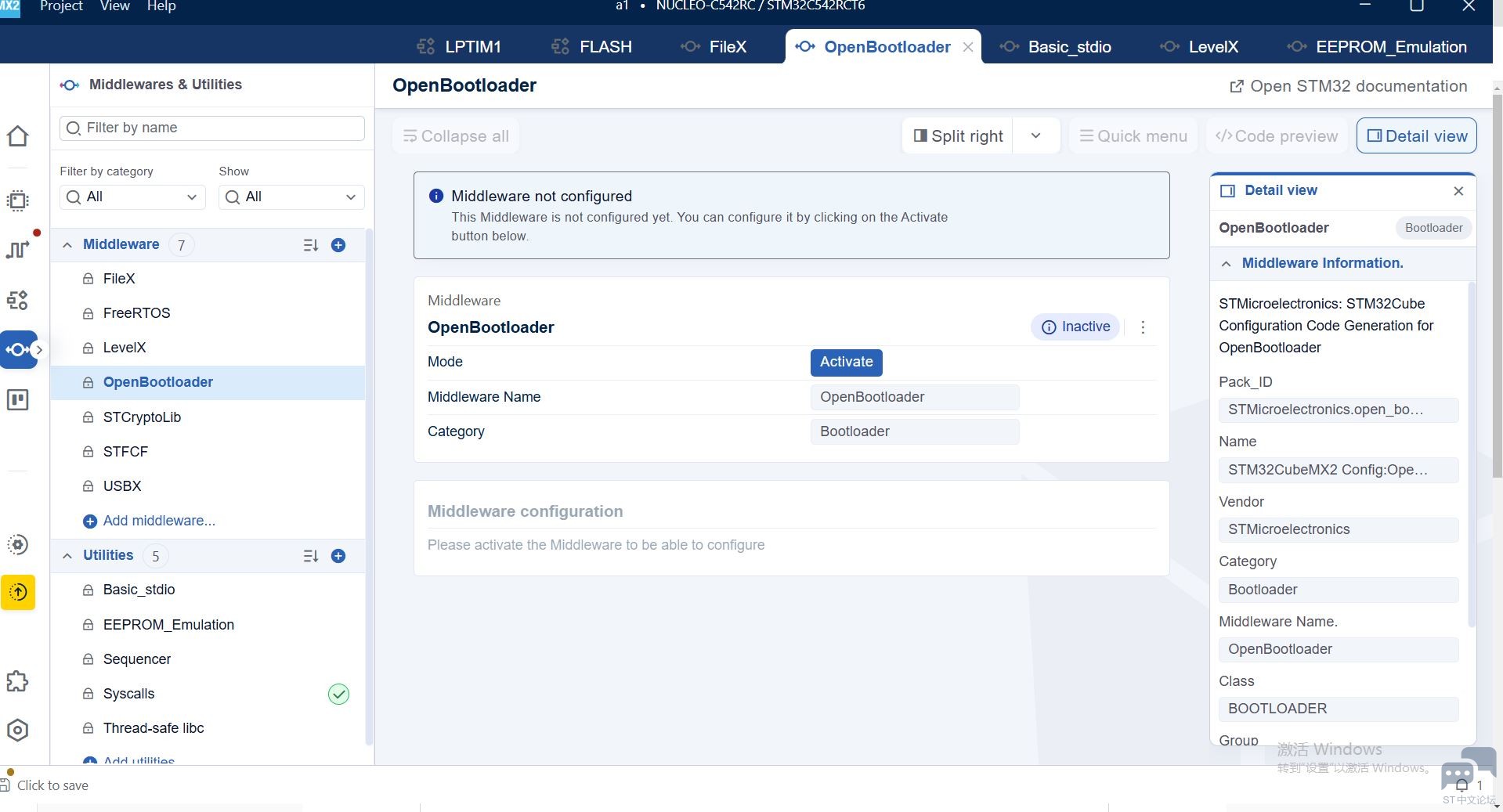Click the Activate button
Image resolution: width=1503 pixels, height=812 pixels.
coord(847,363)
